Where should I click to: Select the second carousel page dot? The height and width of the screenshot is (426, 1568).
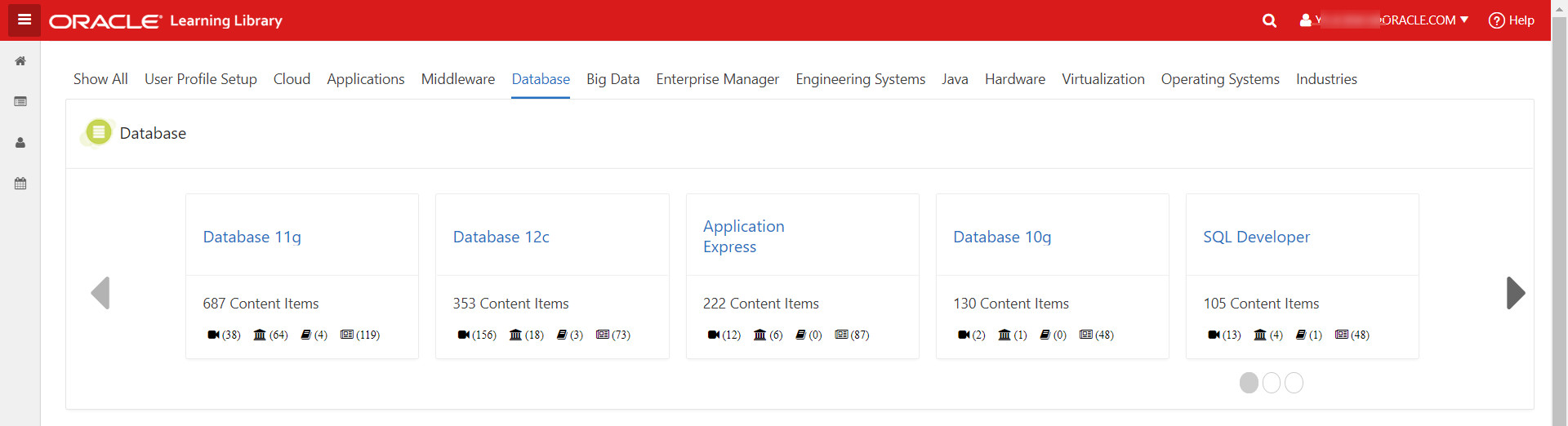click(1272, 383)
